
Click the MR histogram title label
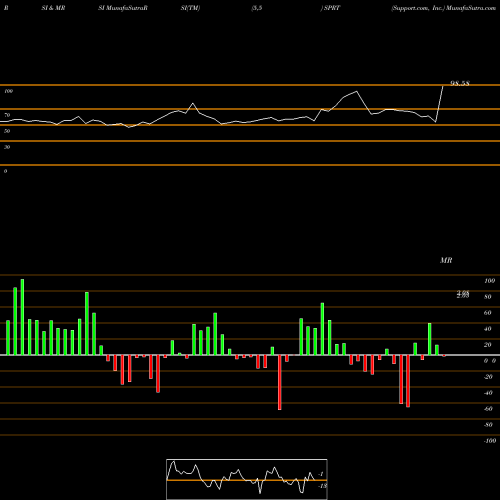pos(446,260)
